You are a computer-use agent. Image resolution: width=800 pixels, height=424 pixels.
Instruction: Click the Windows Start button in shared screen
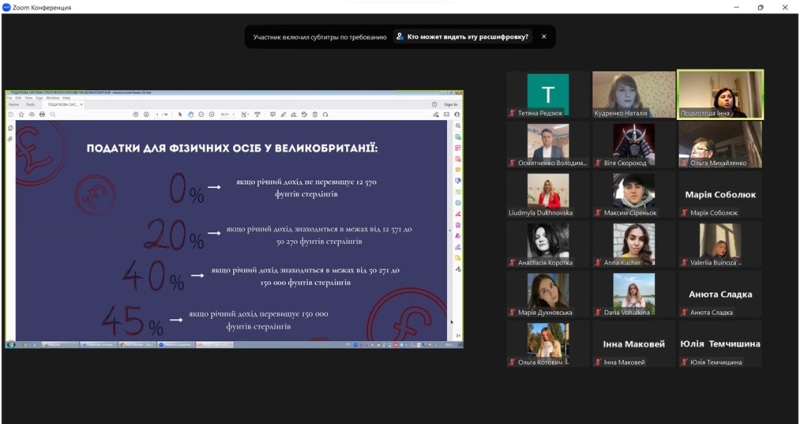point(11,345)
